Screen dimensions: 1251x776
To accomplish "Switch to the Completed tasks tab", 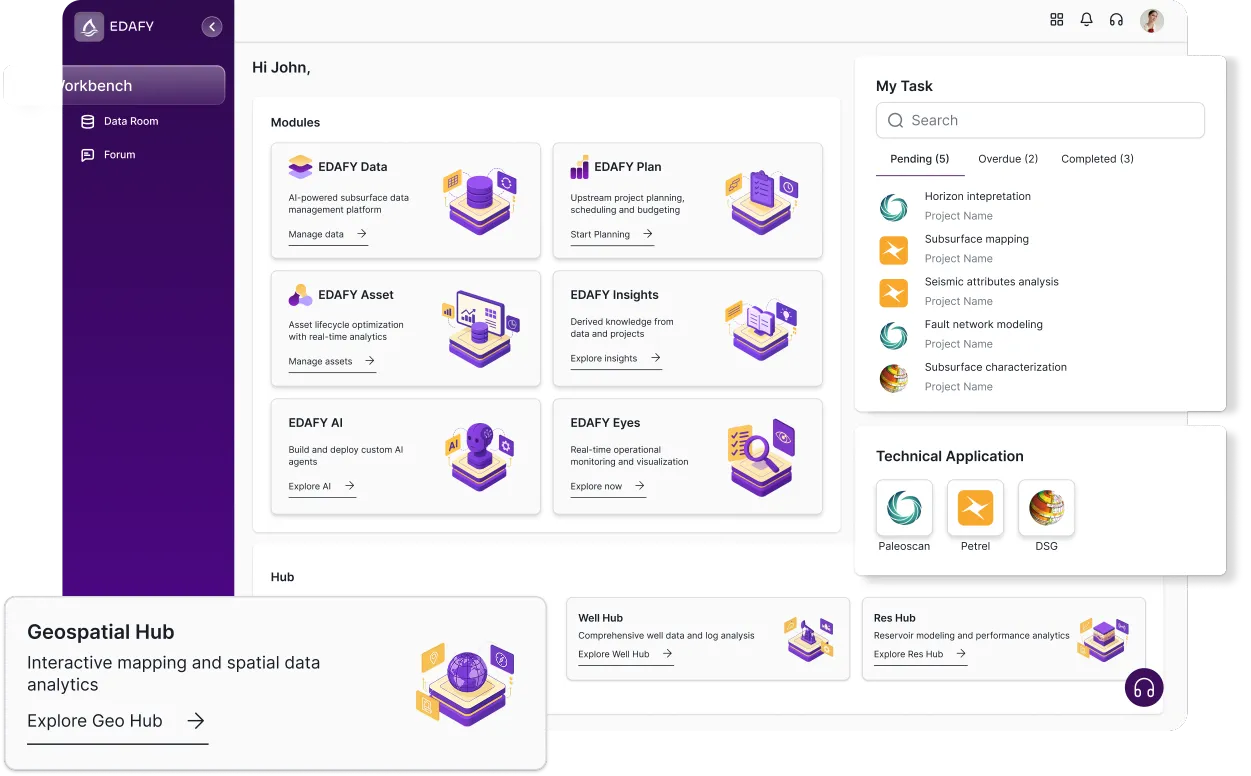I will click(x=1096, y=159).
